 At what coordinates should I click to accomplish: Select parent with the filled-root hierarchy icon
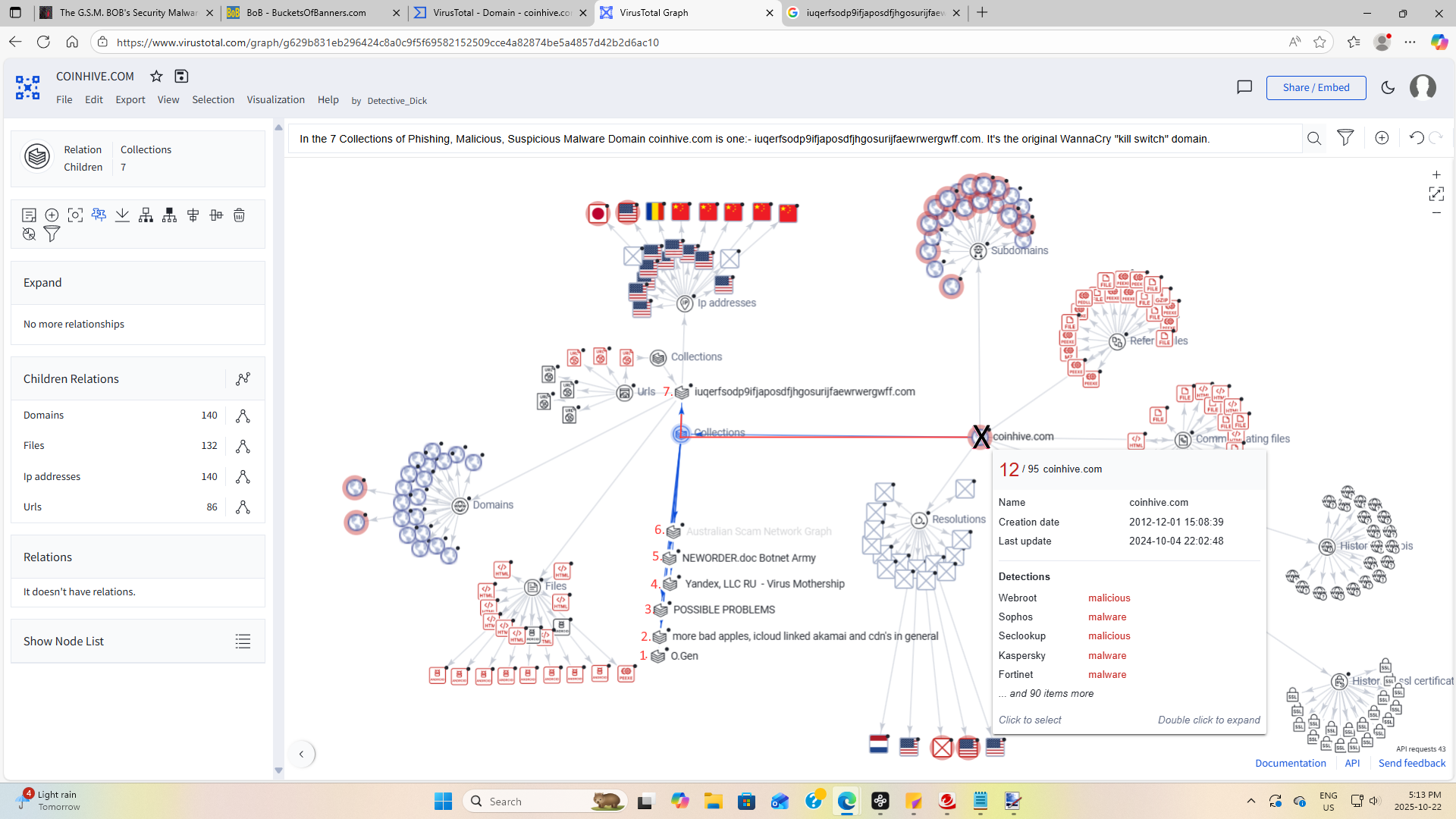pos(169,215)
